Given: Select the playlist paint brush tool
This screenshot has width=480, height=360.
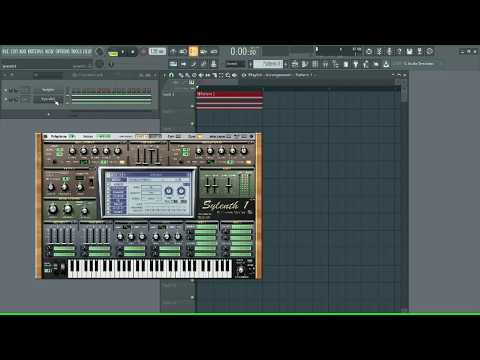Looking at the screenshot, I should [188, 75].
